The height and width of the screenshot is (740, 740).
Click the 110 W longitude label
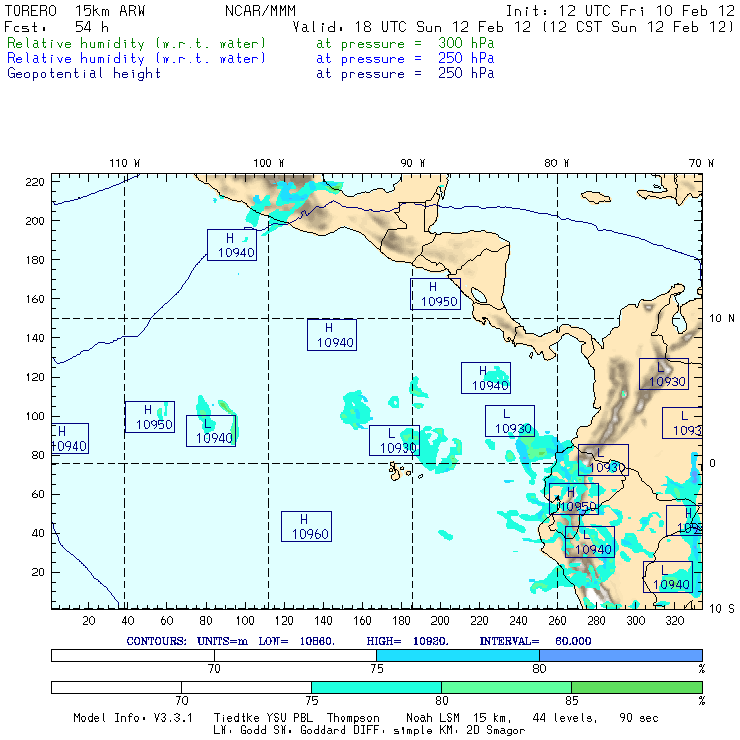(124, 163)
